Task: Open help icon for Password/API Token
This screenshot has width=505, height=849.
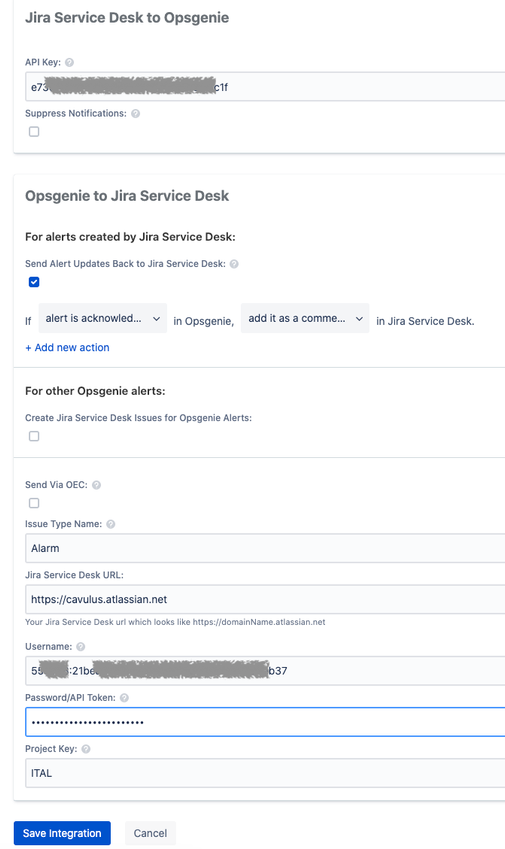Action: point(124,698)
